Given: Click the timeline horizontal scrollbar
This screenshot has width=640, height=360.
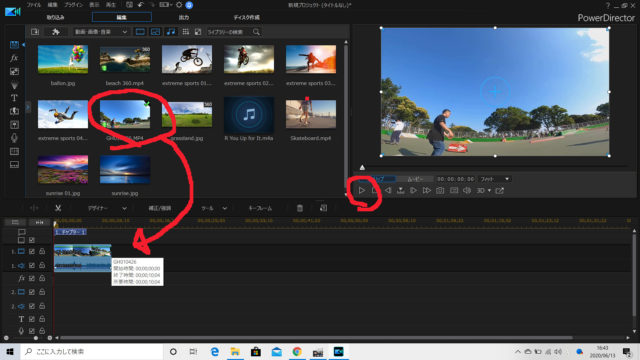Looking at the screenshot, I should point(316,338).
